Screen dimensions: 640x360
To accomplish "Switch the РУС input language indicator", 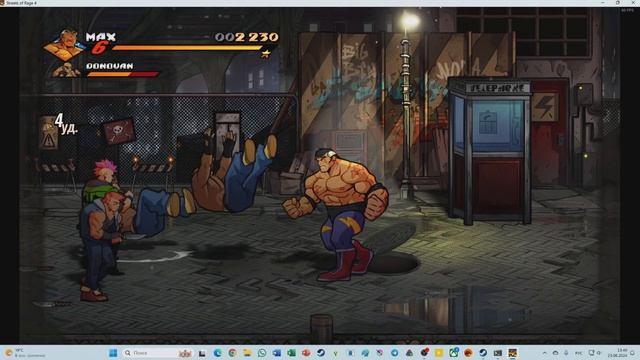I will pyautogui.click(x=579, y=353).
